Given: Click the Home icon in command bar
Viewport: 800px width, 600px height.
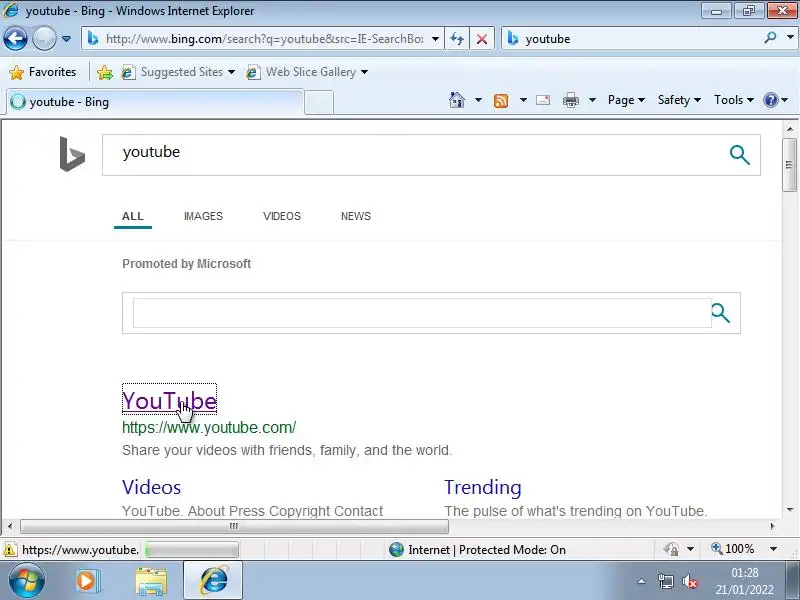Looking at the screenshot, I should point(457,100).
